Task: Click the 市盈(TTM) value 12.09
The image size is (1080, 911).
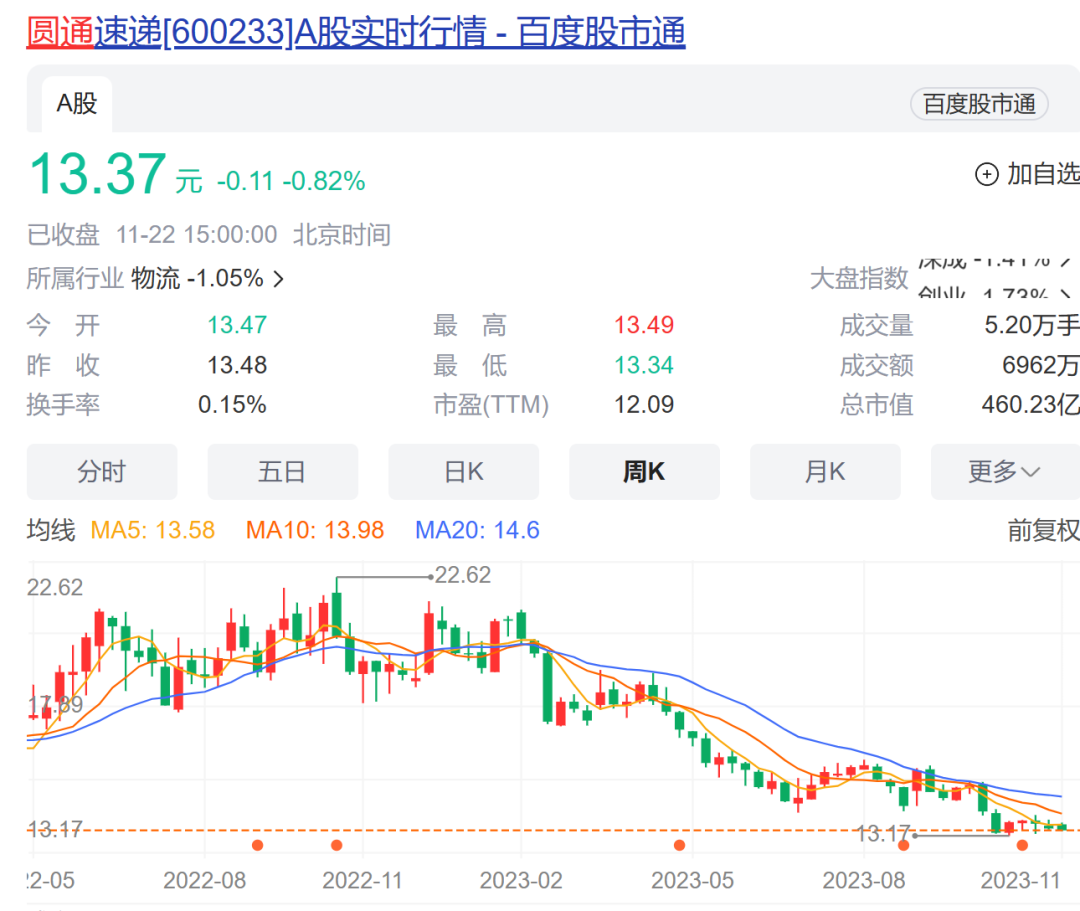Action: pyautogui.click(x=644, y=405)
